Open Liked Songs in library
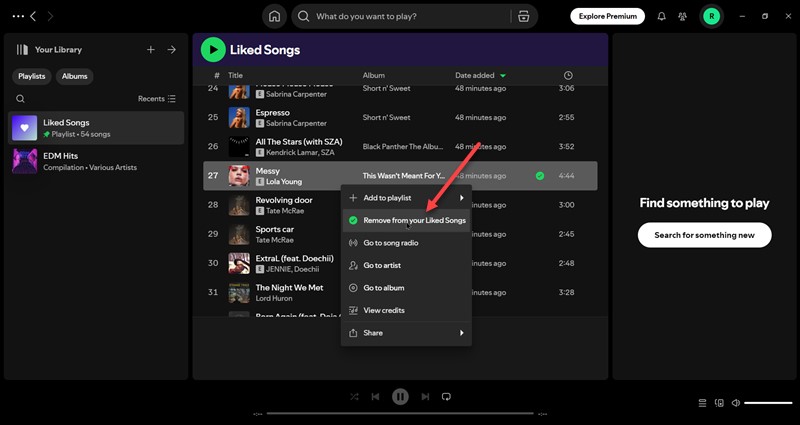 point(96,128)
